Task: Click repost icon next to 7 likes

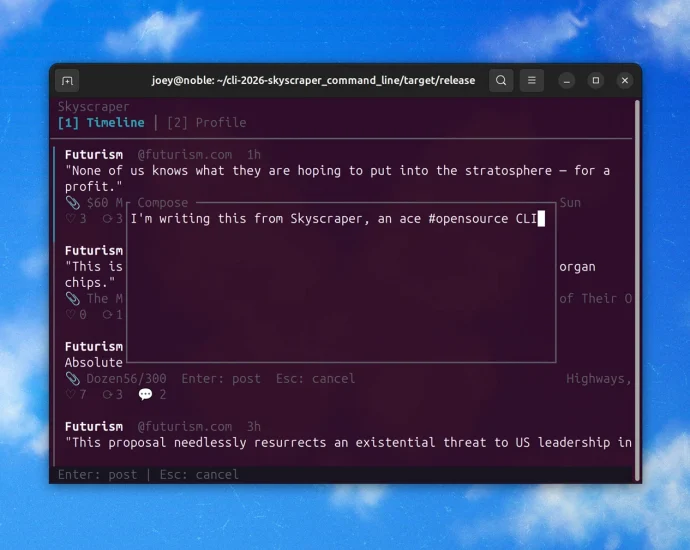Action: tap(107, 395)
